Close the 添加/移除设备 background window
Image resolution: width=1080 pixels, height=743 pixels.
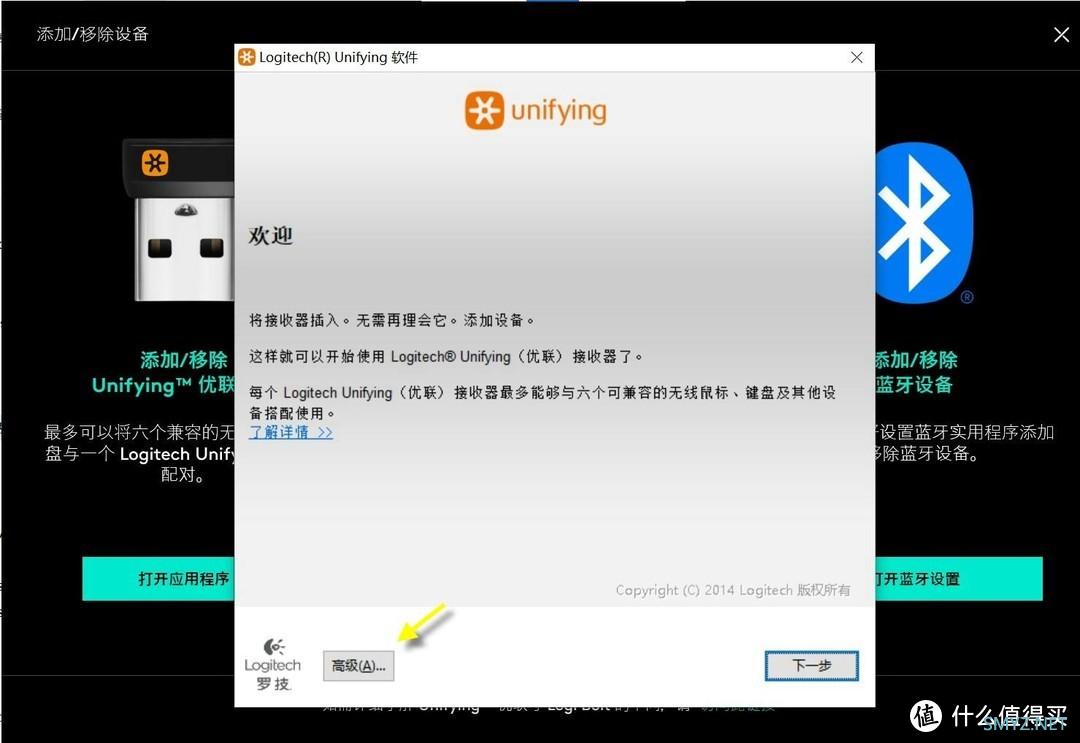pyautogui.click(x=1061, y=34)
